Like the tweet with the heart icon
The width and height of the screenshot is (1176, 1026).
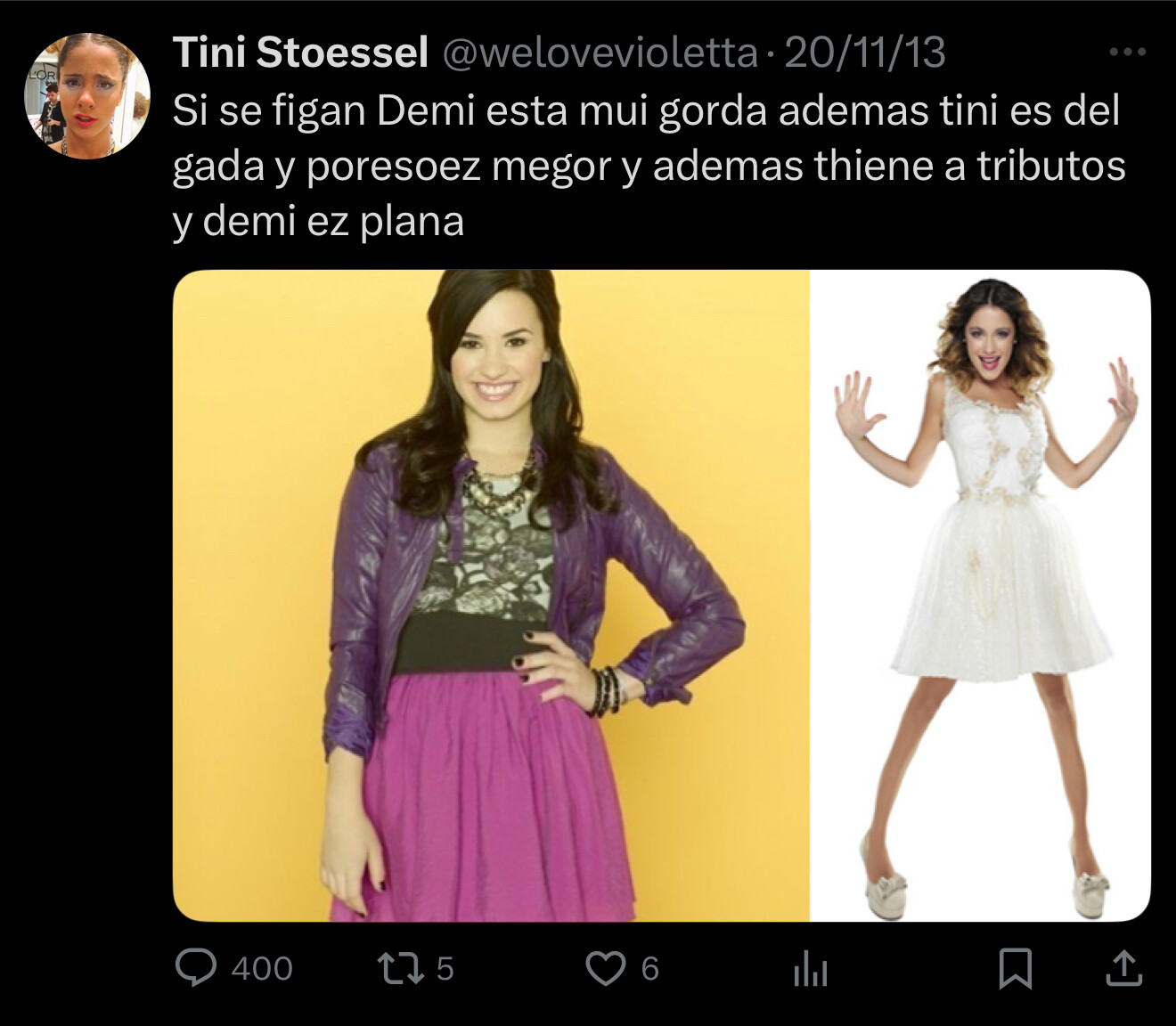(x=605, y=969)
